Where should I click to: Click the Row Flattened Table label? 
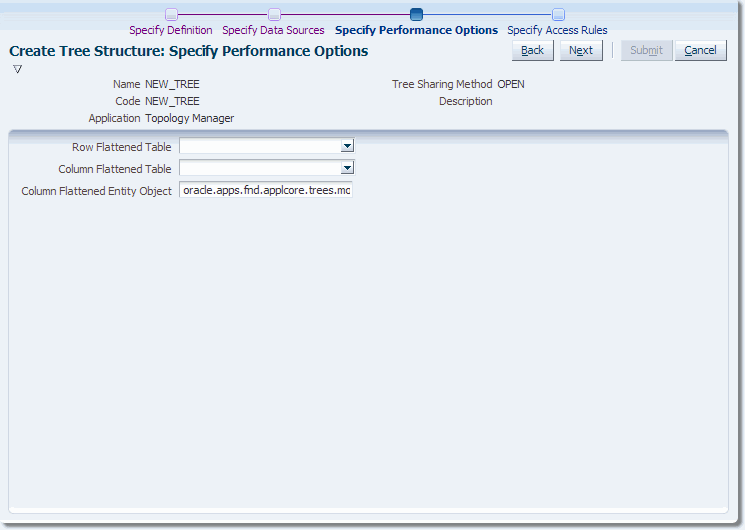coord(122,147)
